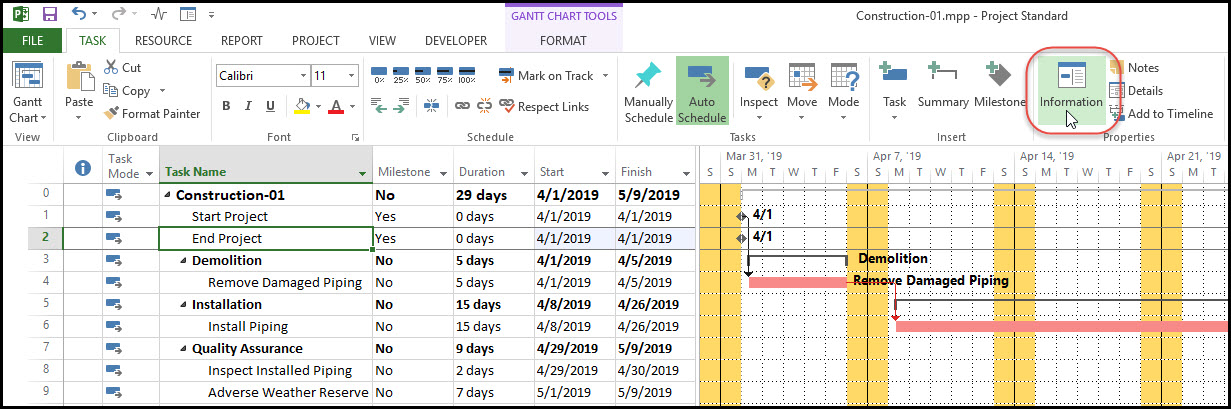Click the Information properties icon
The image size is (1231, 409).
(1070, 80)
